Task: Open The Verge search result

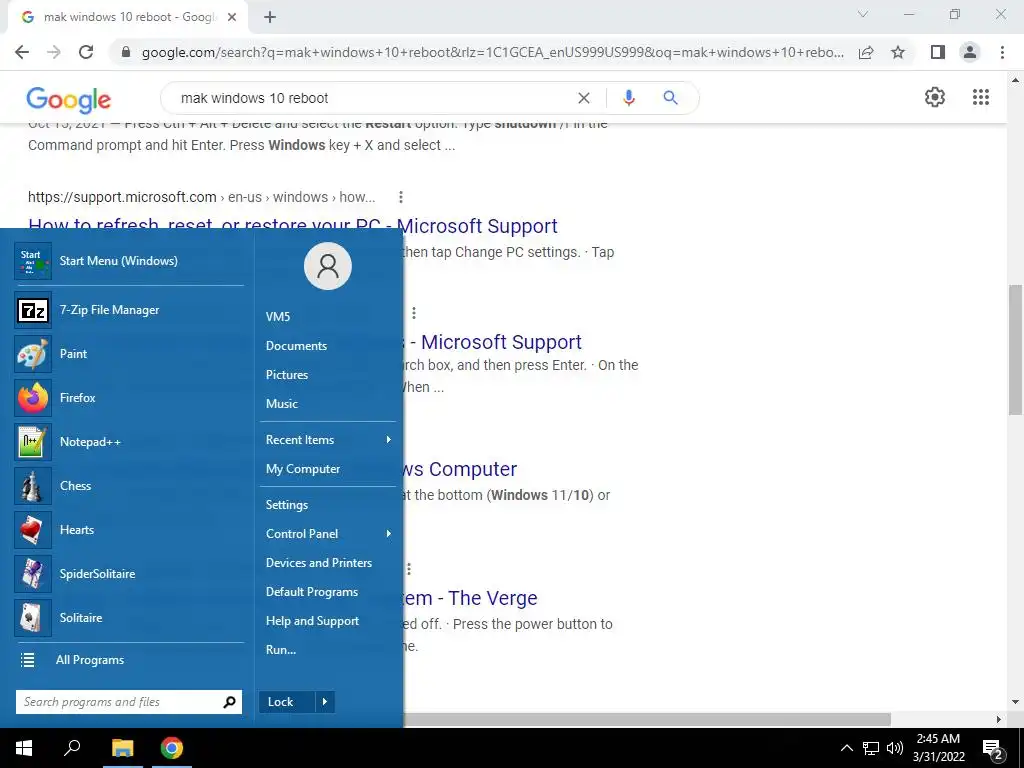Action: pos(470,598)
